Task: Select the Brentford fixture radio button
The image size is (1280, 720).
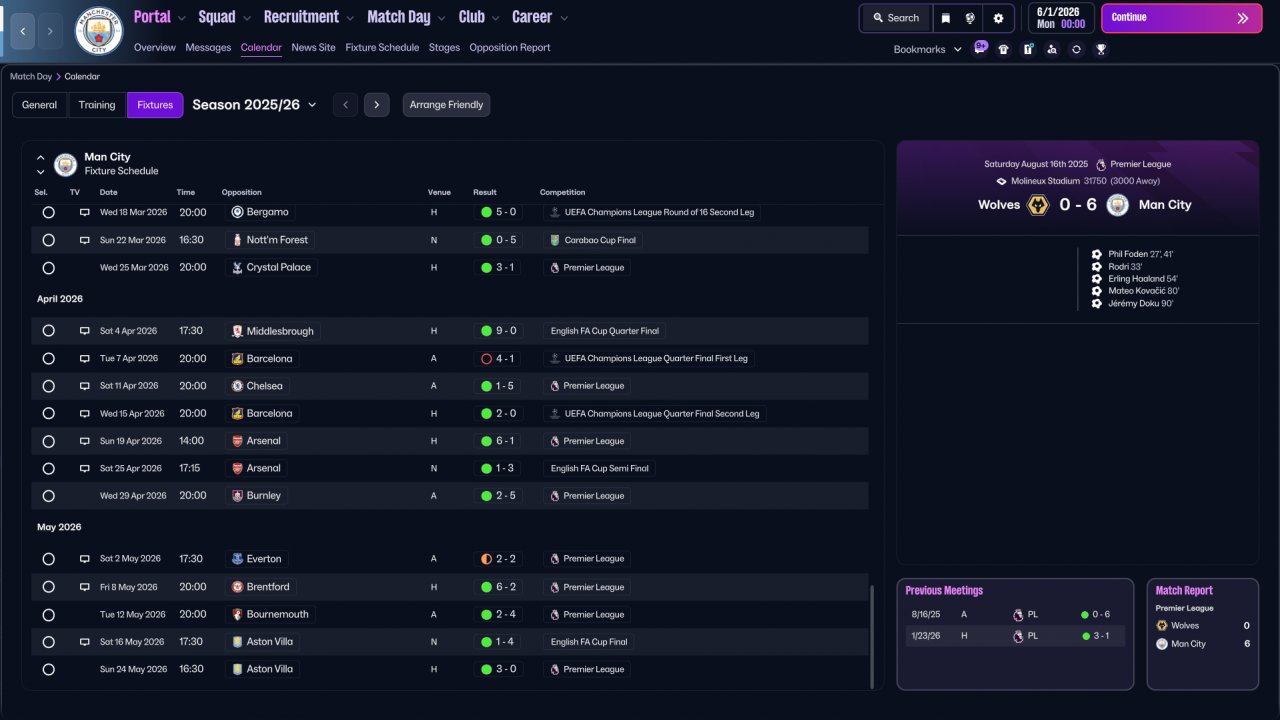Action: (x=48, y=587)
